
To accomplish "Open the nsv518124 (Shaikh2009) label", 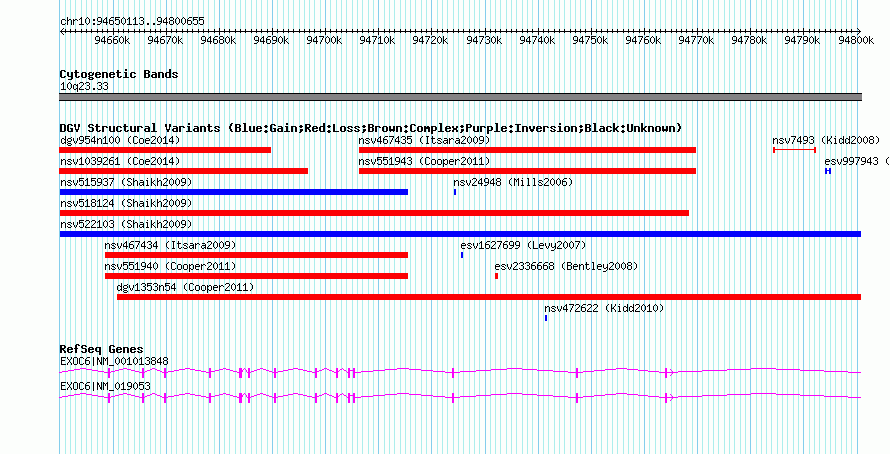I will tap(126, 203).
